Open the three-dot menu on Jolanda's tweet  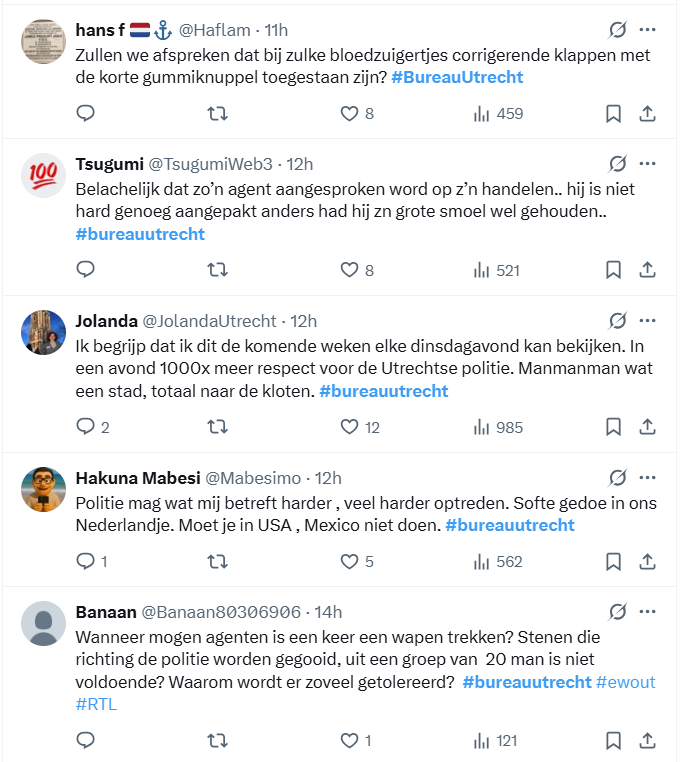pos(648,321)
